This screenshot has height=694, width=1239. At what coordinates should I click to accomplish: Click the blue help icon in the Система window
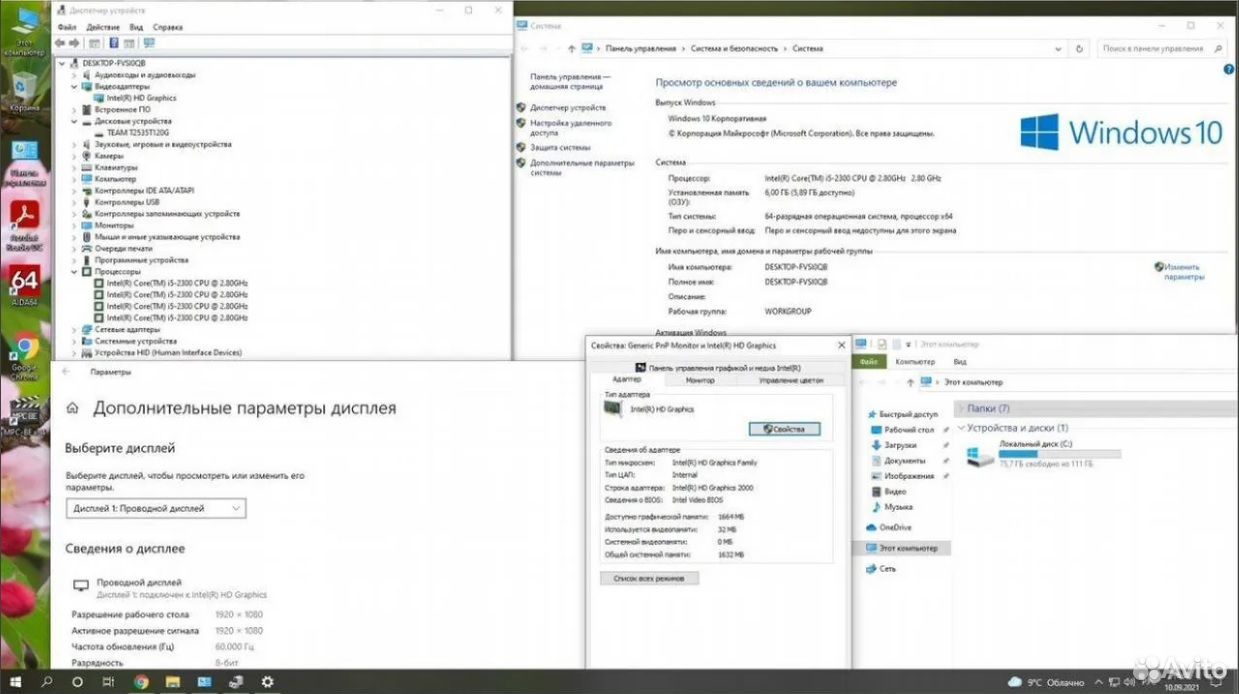pos(1228,69)
